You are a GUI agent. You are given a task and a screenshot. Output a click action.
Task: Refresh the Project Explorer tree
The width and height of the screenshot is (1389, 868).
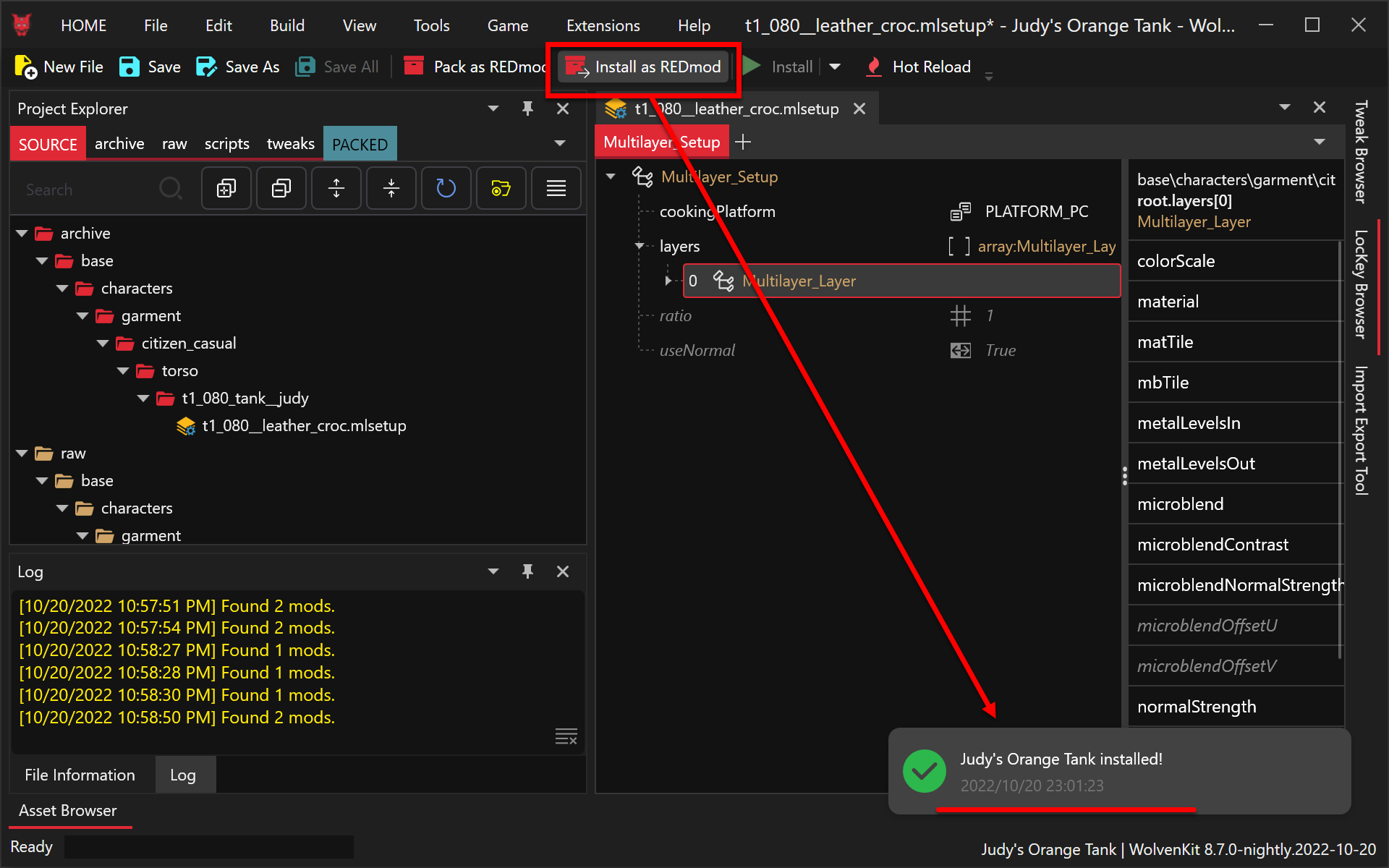click(446, 189)
